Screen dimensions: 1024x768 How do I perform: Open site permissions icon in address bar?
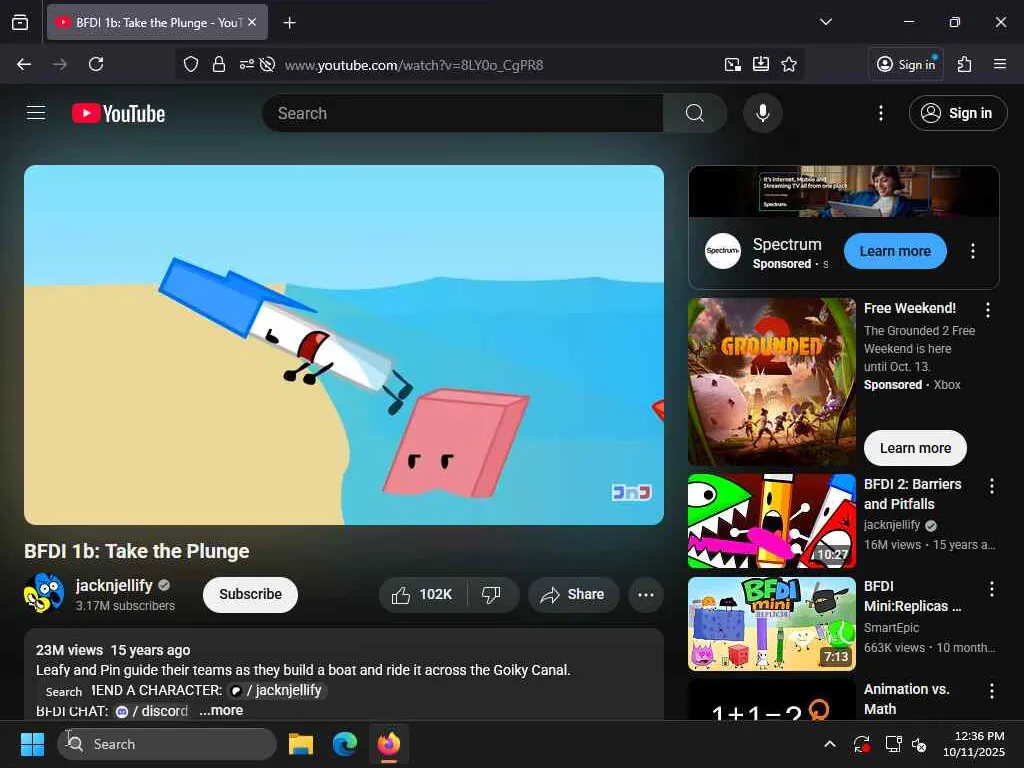pyautogui.click(x=246, y=64)
